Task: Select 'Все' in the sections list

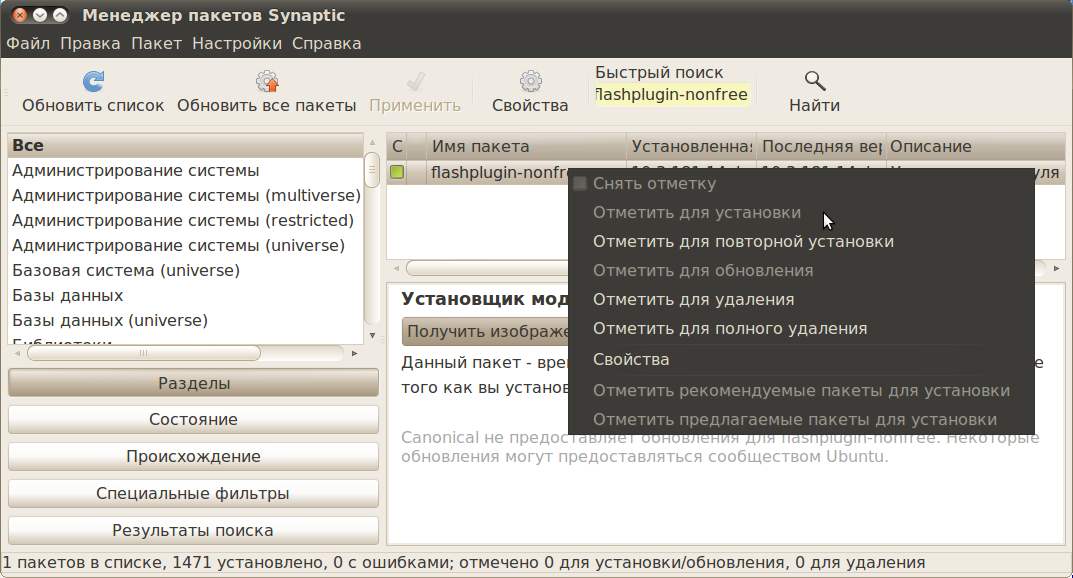Action: tap(185, 146)
